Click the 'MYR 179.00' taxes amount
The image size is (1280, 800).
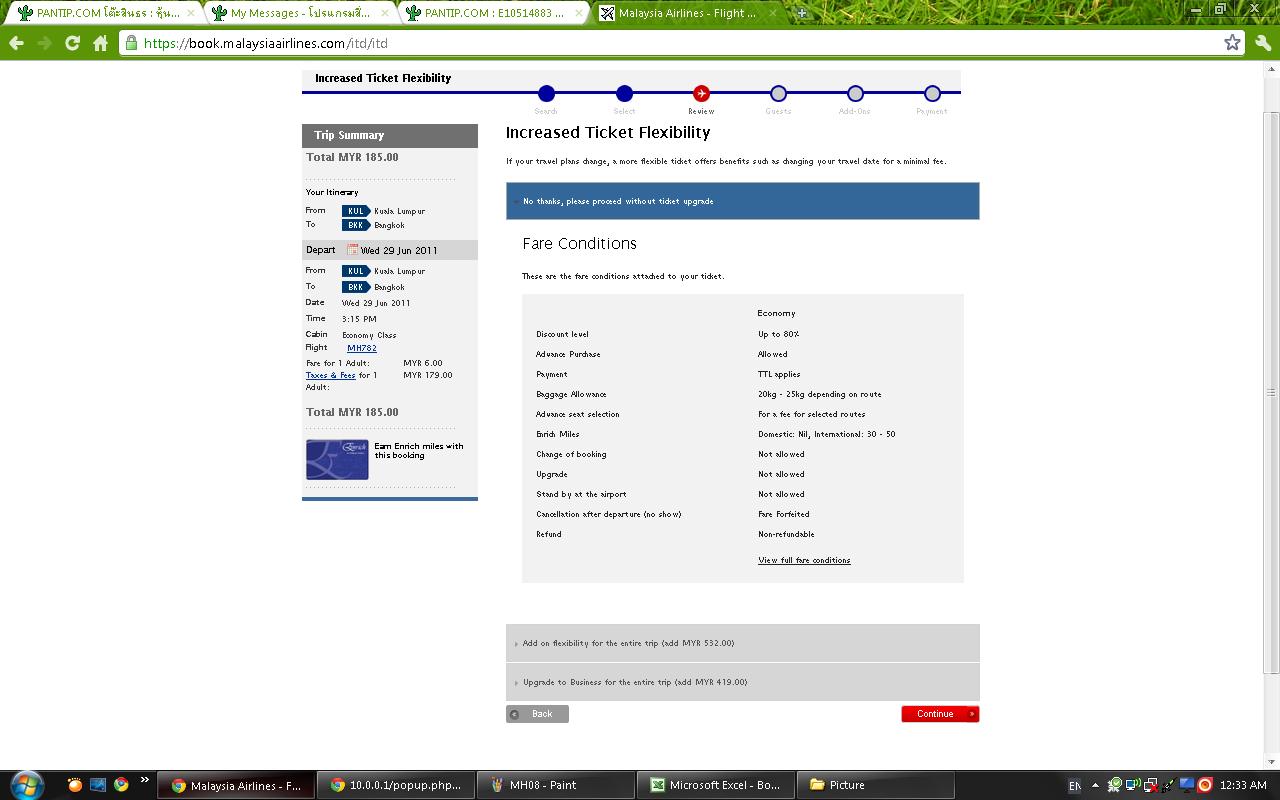428,375
